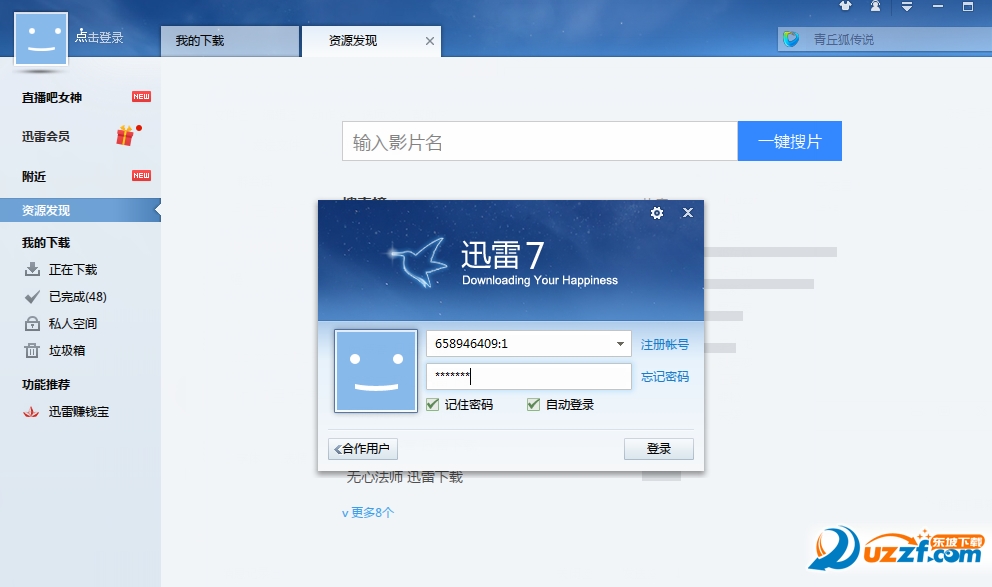
Task: Expand the 更多8个 list
Action: pos(368,512)
